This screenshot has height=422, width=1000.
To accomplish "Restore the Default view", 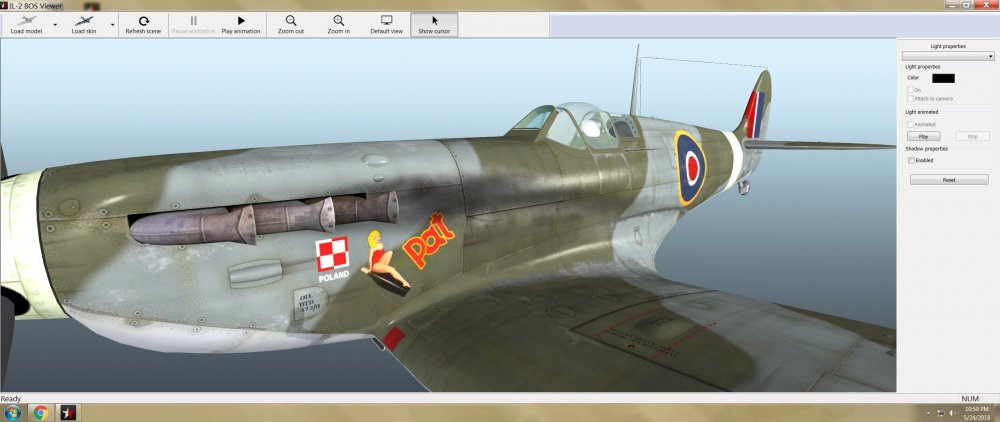I will (386, 25).
